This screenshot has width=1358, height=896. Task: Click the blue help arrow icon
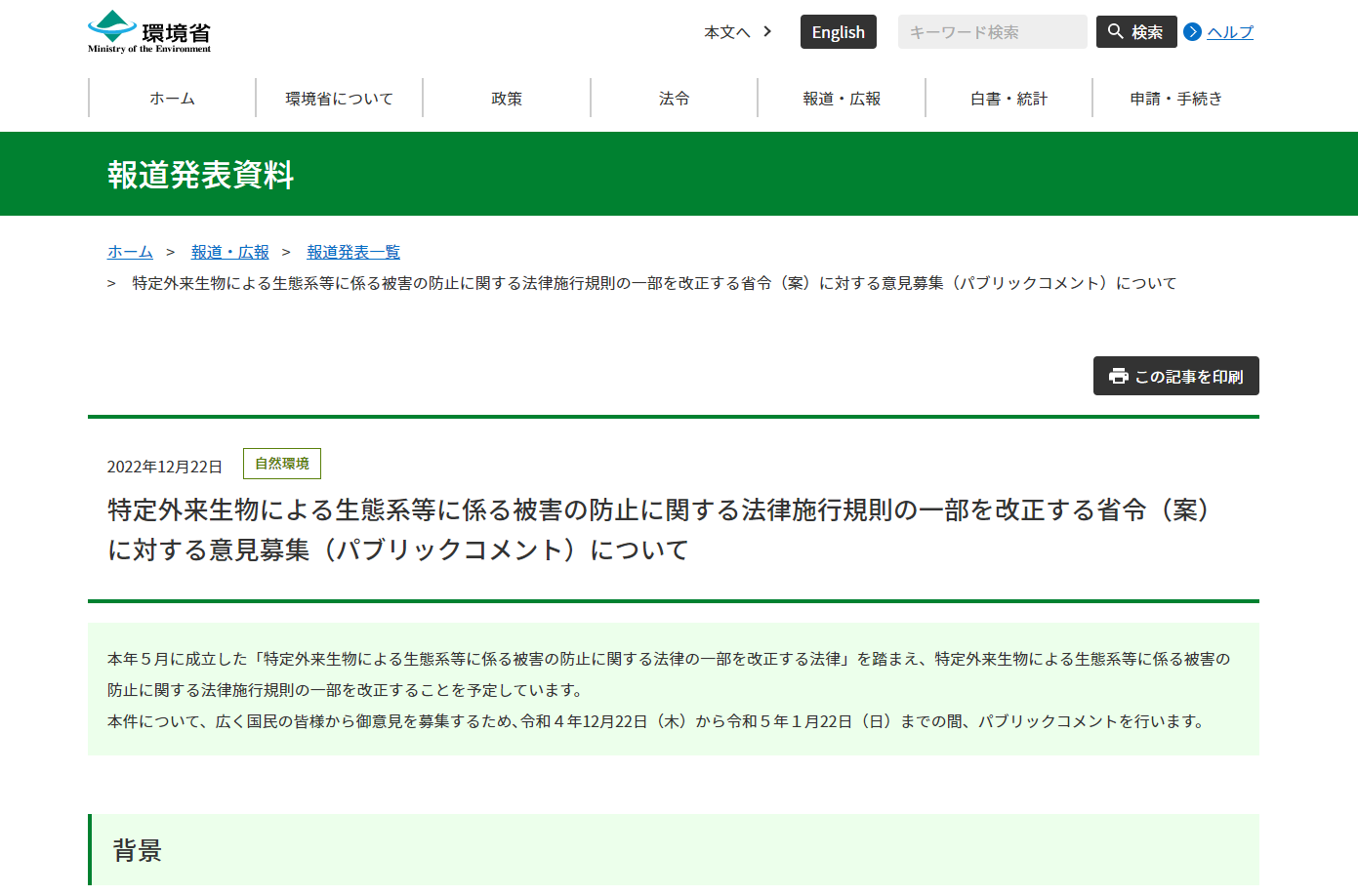click(x=1192, y=32)
